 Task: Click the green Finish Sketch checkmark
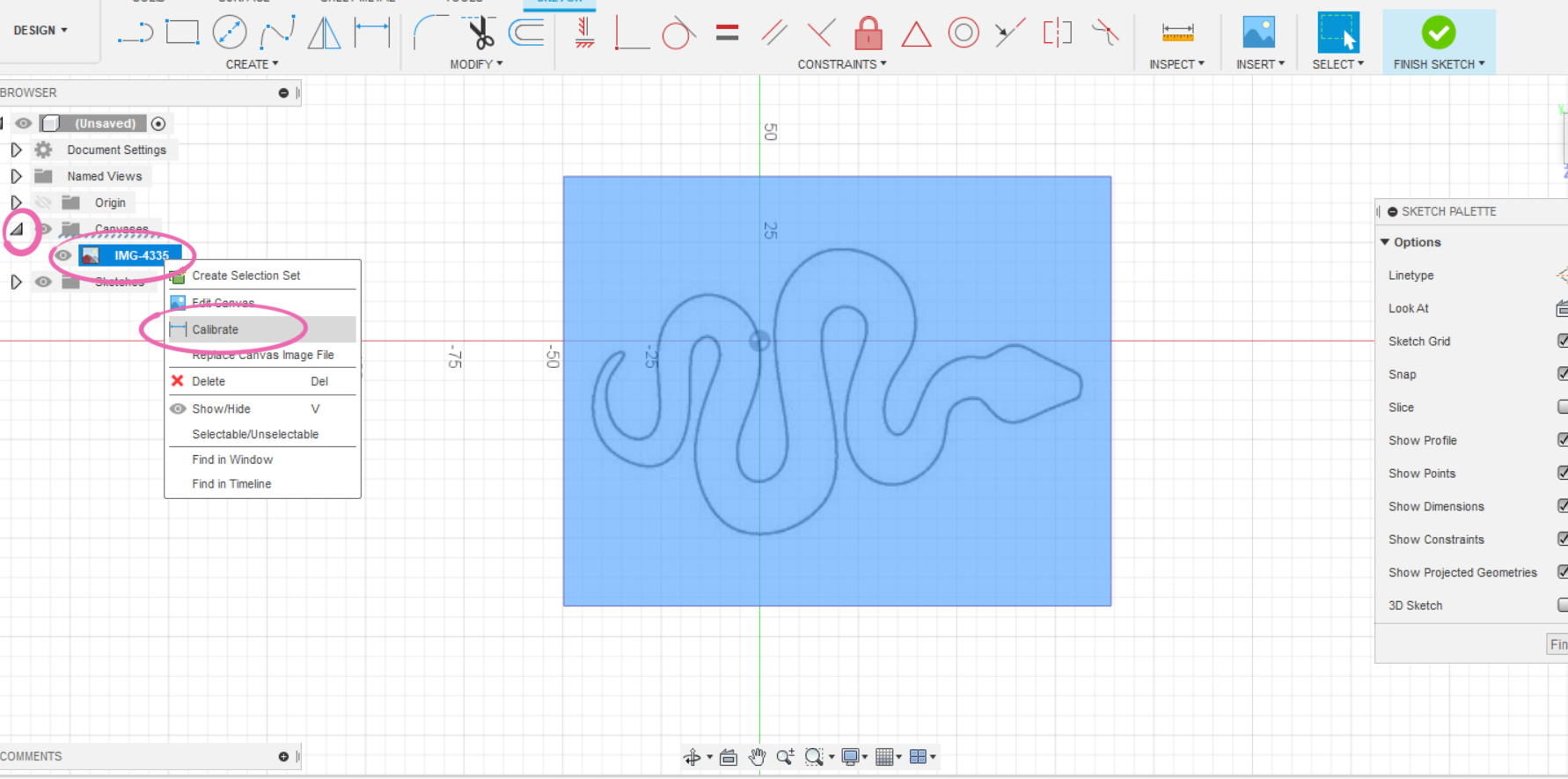click(x=1439, y=33)
